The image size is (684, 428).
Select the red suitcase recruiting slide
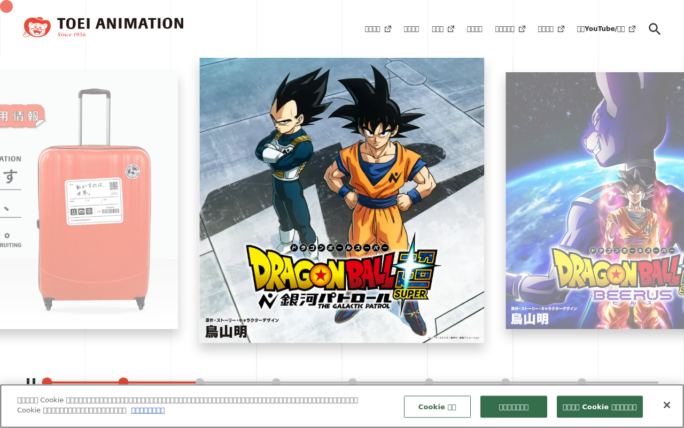[x=89, y=200]
